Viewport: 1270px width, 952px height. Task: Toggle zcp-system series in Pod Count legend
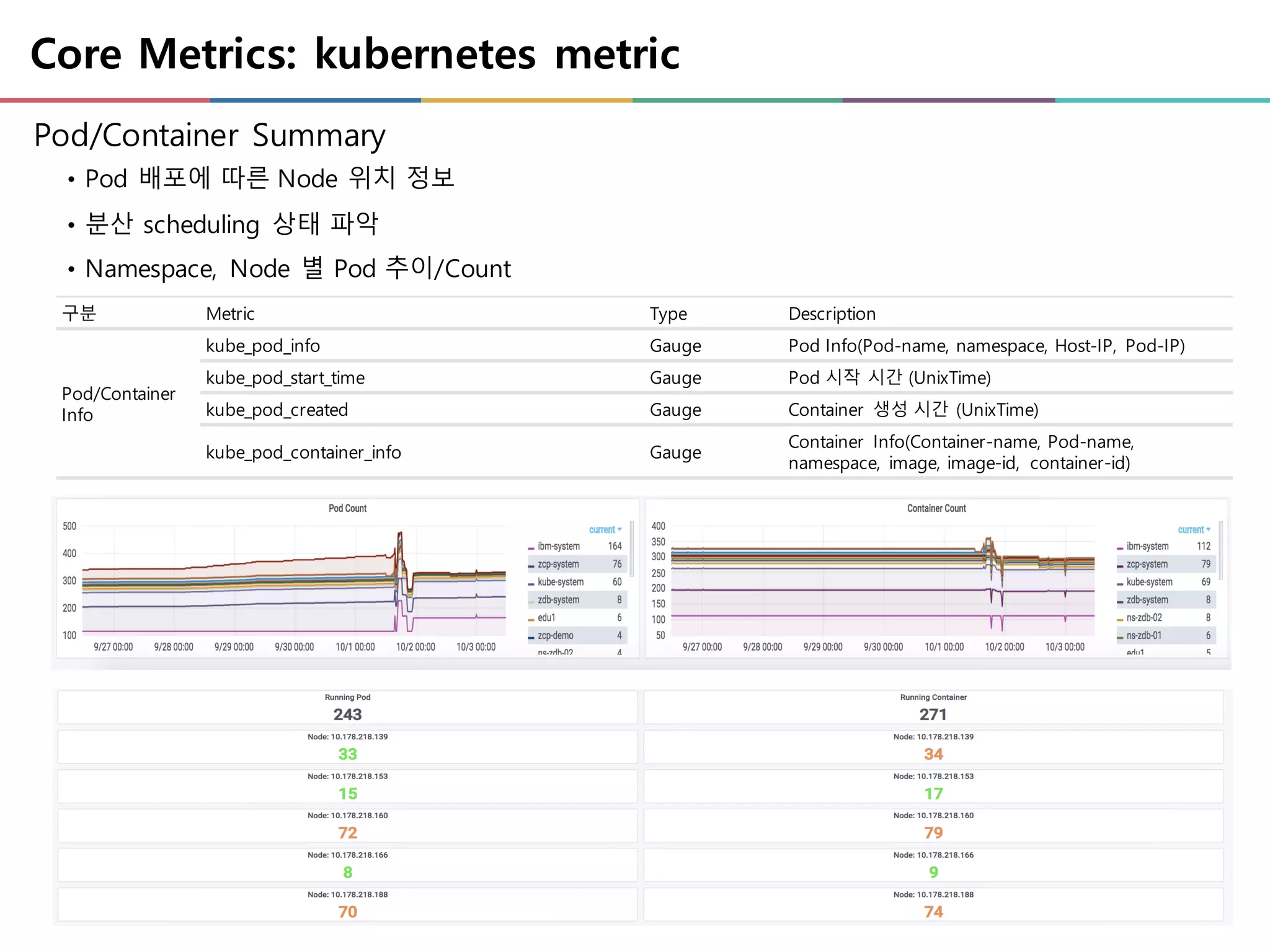click(x=558, y=564)
